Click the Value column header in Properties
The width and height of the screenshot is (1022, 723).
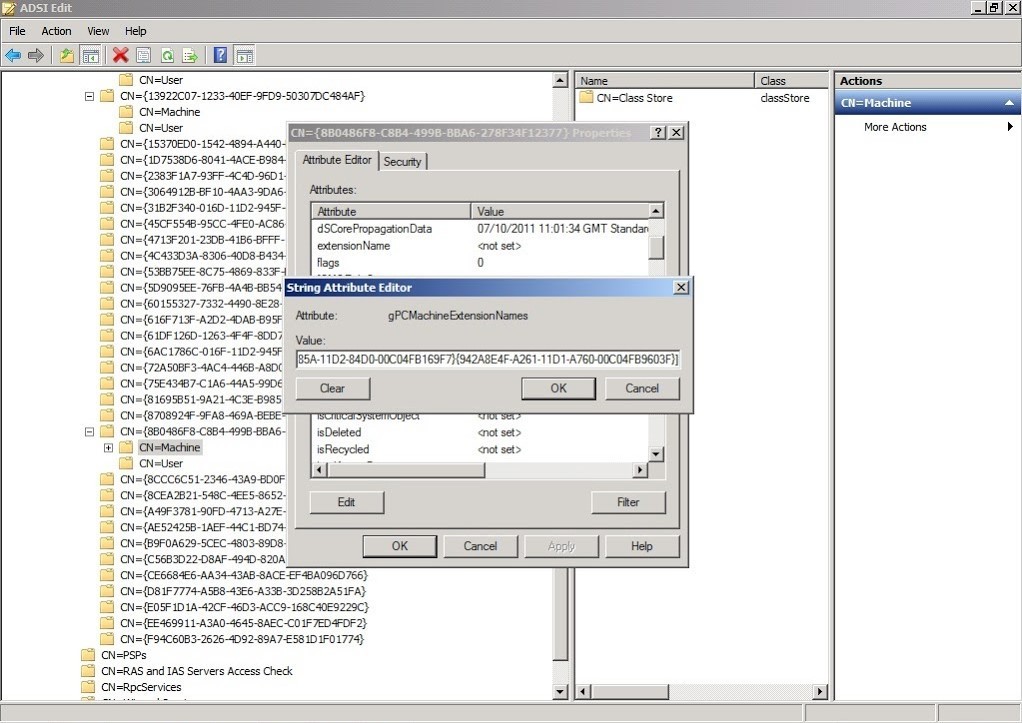[x=560, y=211]
